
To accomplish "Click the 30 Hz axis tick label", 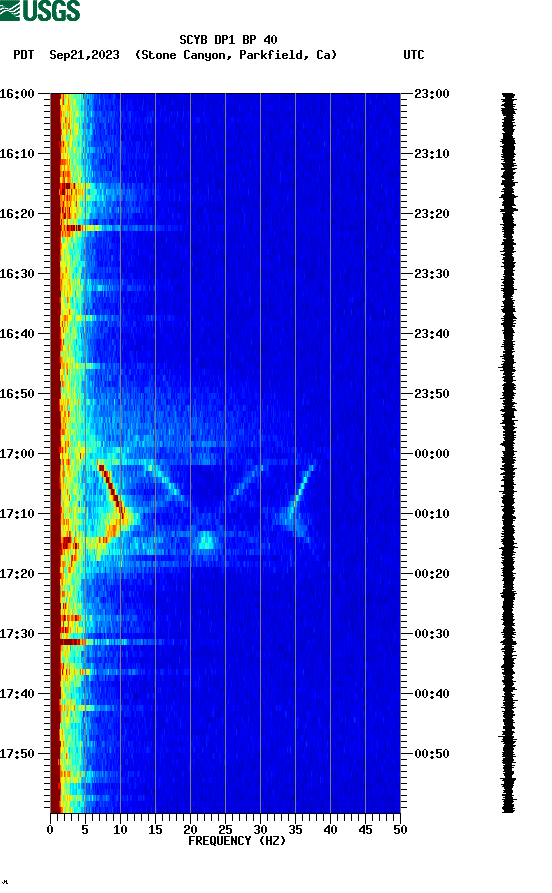I will click(x=260, y=830).
